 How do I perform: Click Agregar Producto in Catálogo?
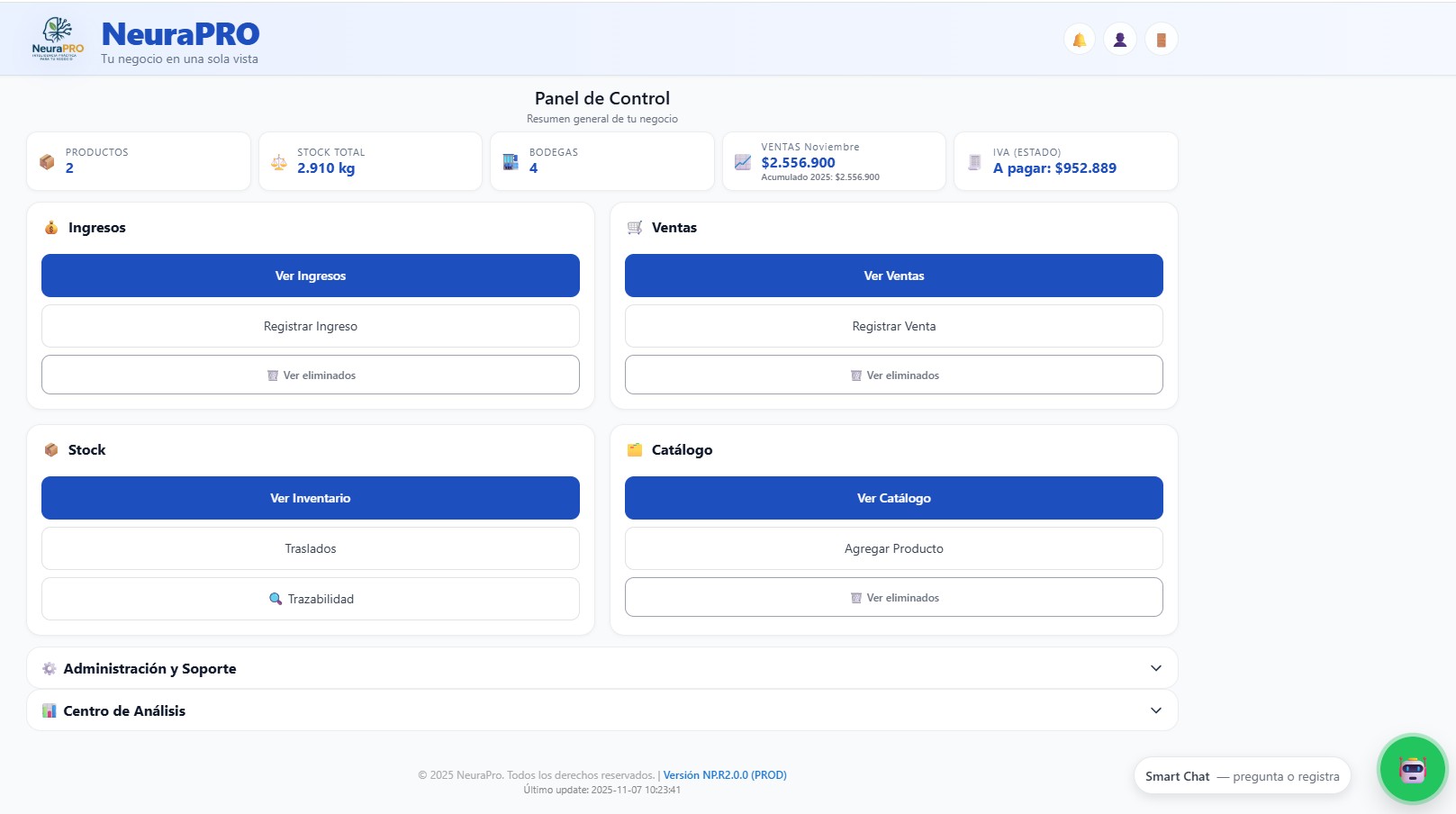click(x=893, y=547)
